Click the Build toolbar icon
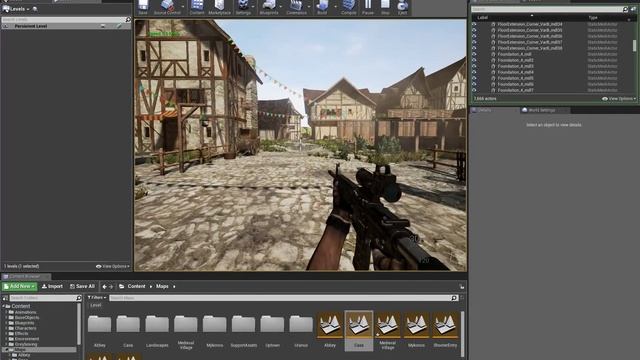The image size is (640, 360). [x=322, y=7]
